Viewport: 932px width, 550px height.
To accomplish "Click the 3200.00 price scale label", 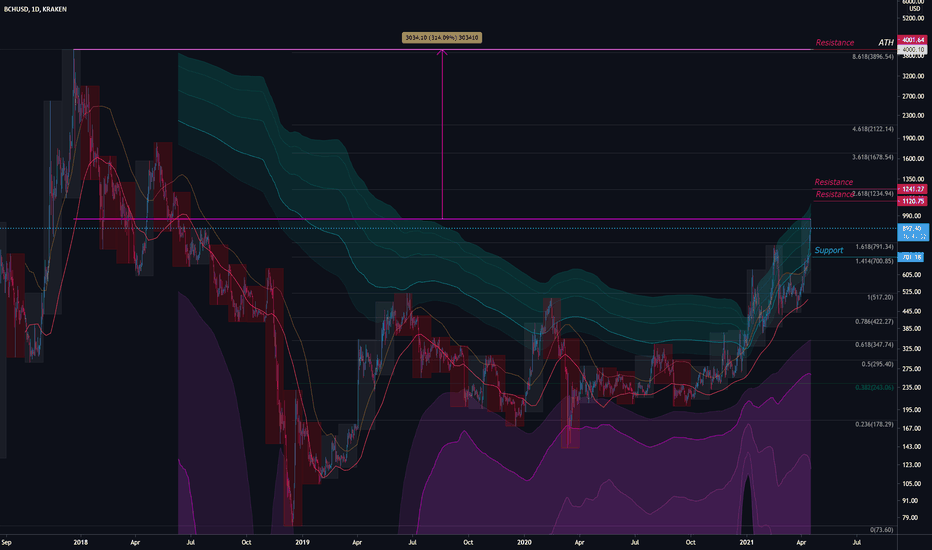I will click(913, 76).
